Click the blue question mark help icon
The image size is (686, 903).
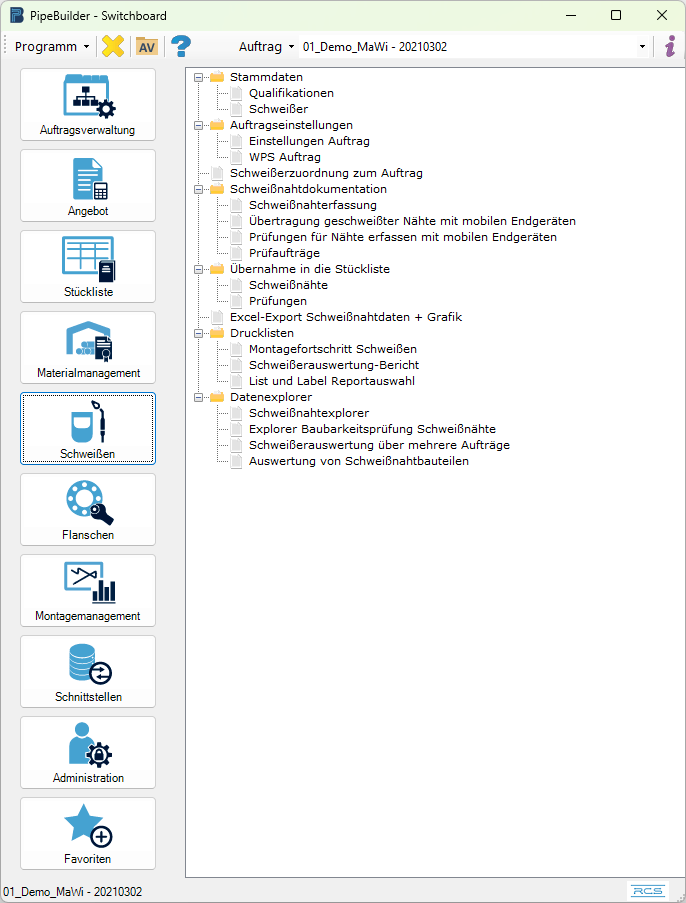tap(181, 46)
